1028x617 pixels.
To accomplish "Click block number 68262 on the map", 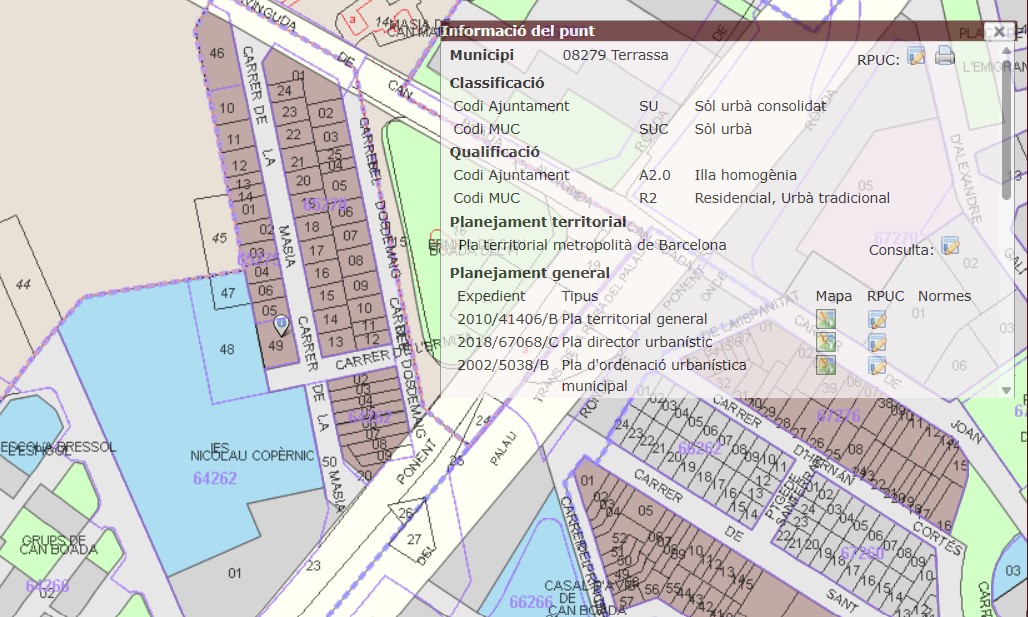I will click(700, 448).
